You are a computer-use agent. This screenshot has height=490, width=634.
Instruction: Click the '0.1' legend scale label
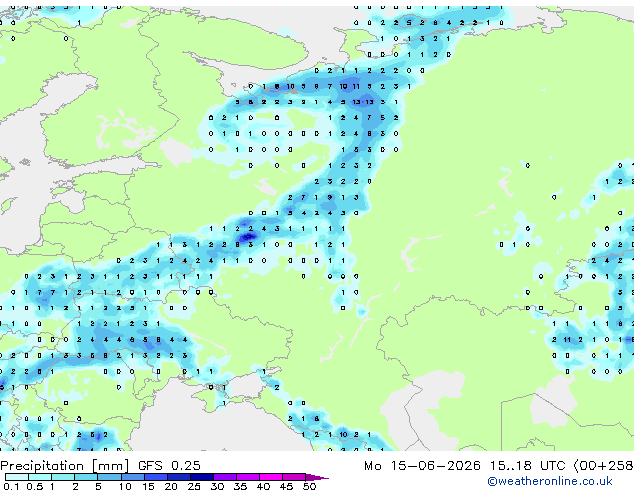click(x=11, y=486)
